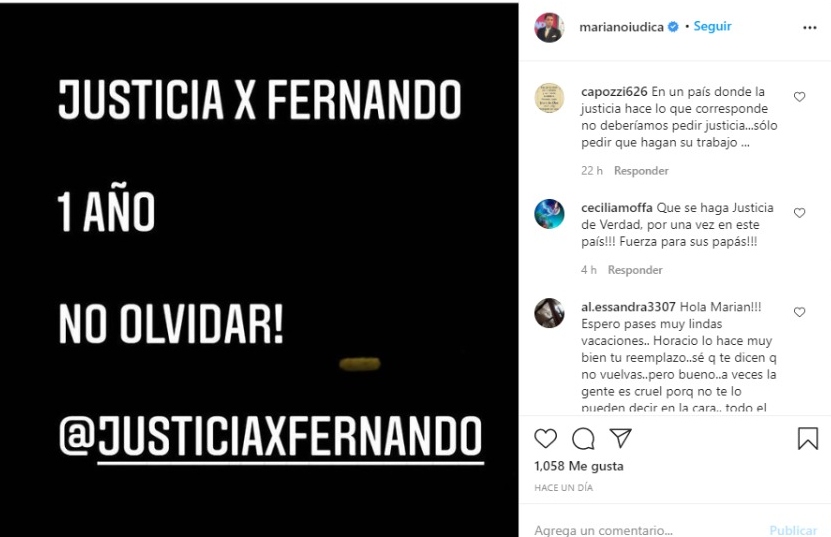The width and height of the screenshot is (831, 537).
Task: Follow the account with Seguir
Action: click(x=712, y=26)
